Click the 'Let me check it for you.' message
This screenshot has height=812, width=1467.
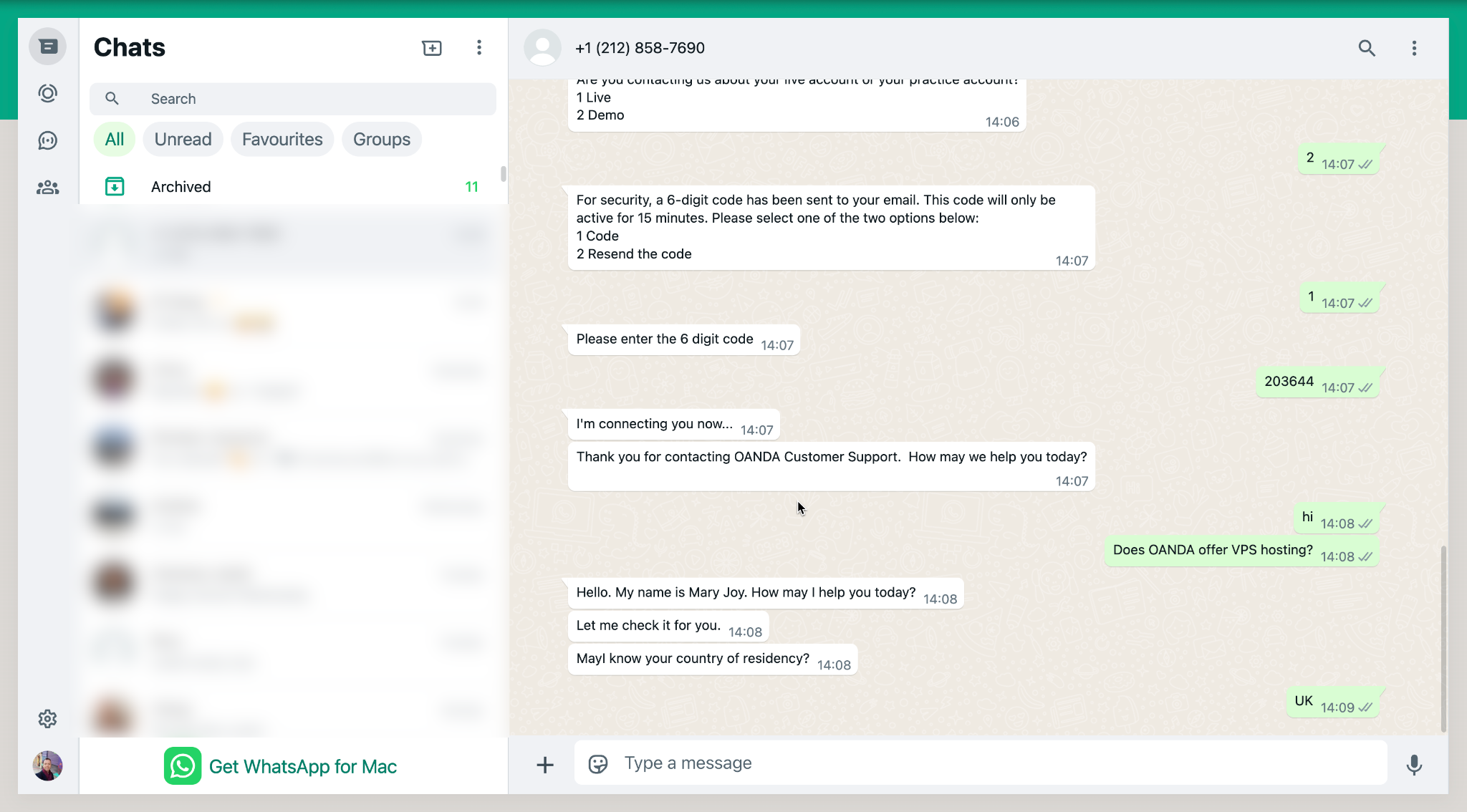click(668, 627)
